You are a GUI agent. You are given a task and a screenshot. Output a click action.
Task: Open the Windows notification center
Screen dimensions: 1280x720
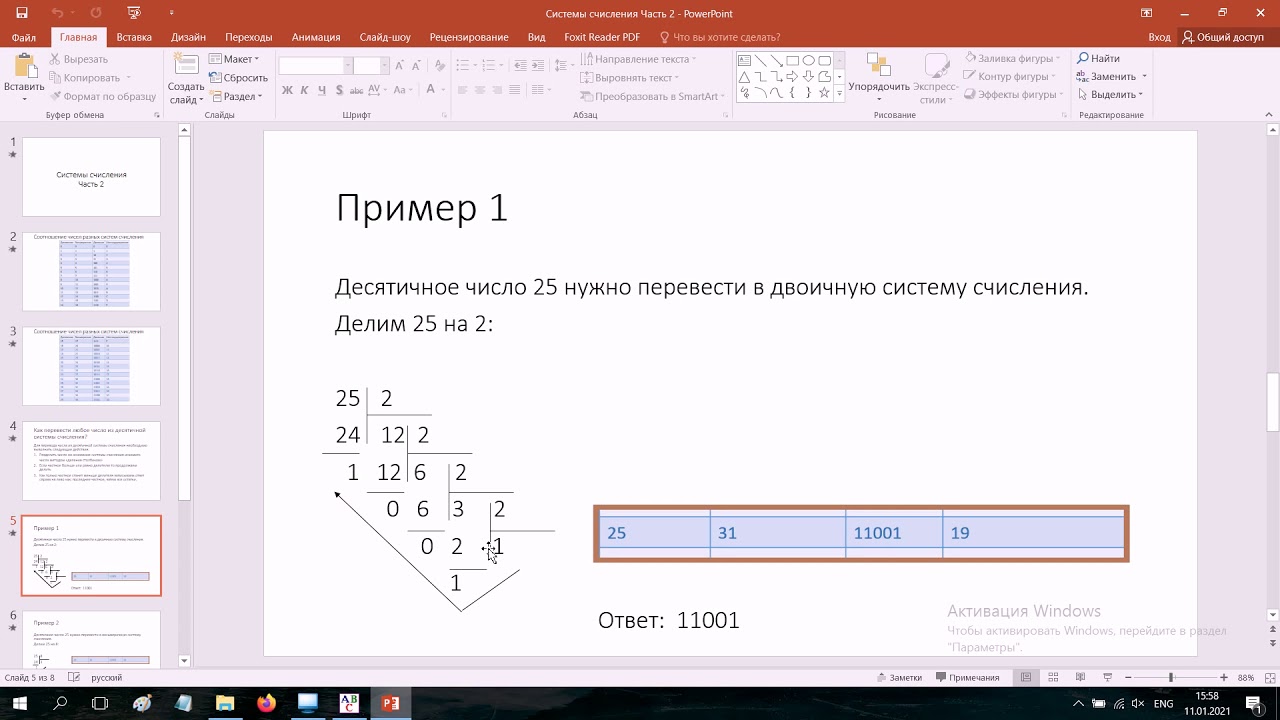coord(1258,703)
